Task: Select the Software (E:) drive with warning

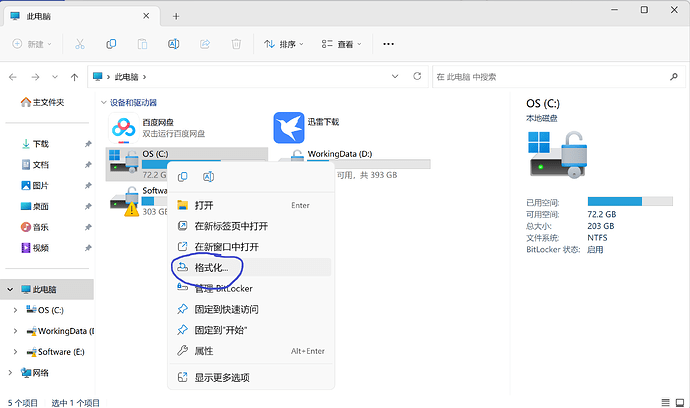Action: click(x=125, y=202)
